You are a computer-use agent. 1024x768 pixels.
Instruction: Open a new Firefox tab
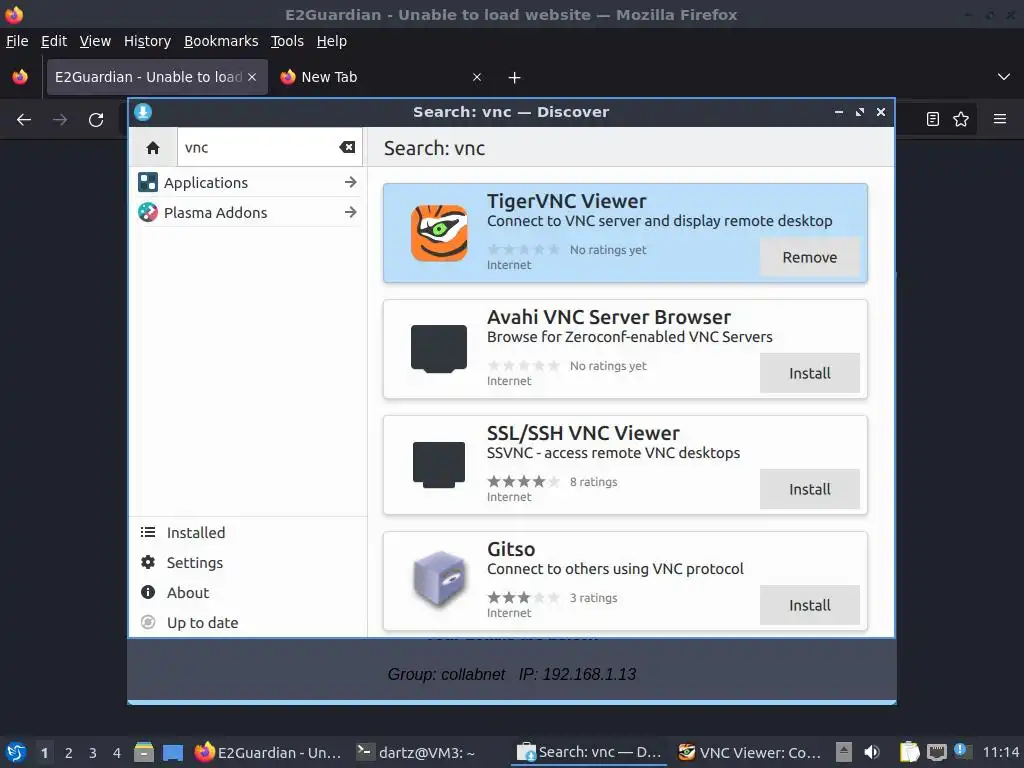(515, 78)
